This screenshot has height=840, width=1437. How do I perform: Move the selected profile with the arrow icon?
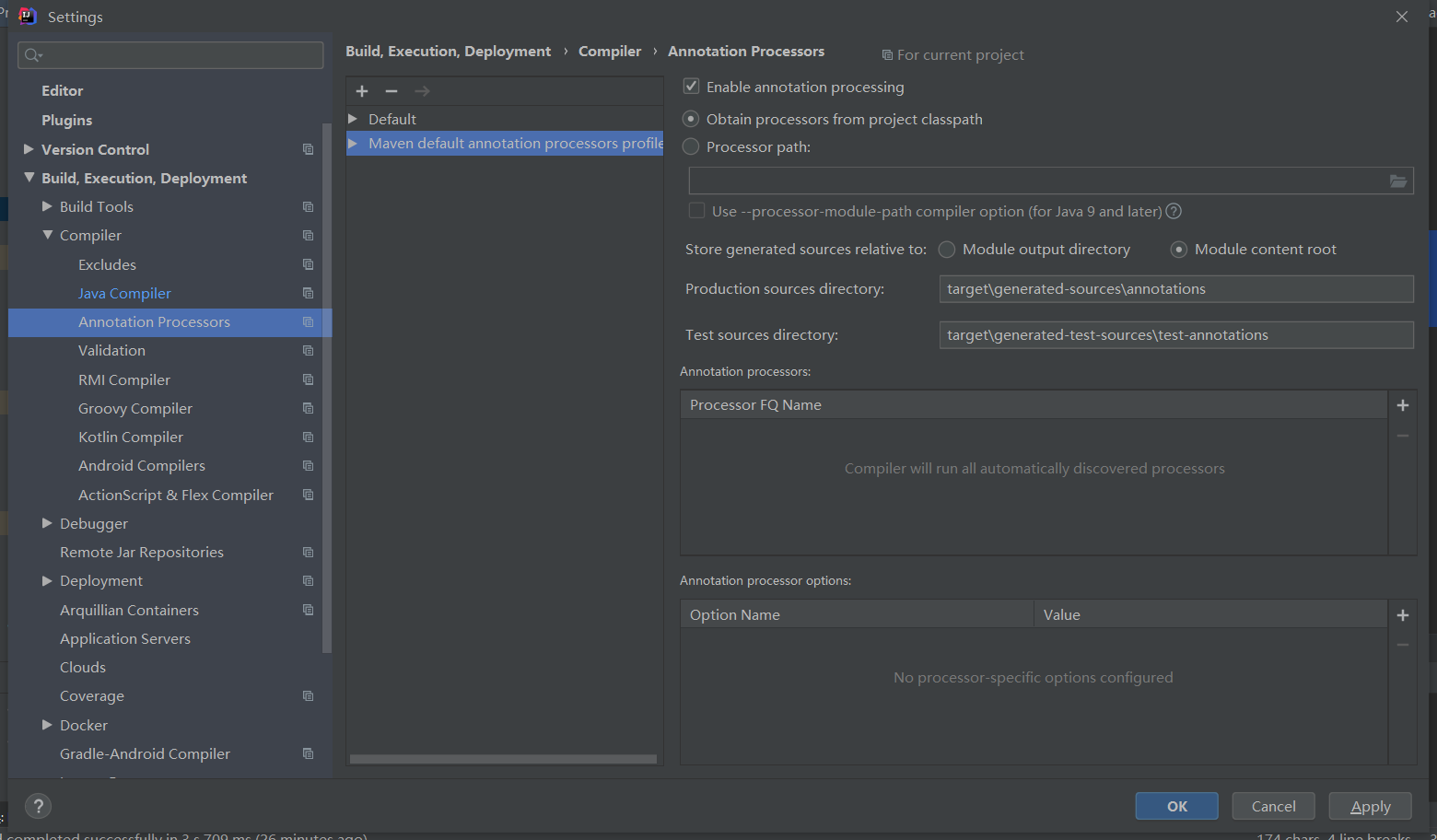point(422,91)
